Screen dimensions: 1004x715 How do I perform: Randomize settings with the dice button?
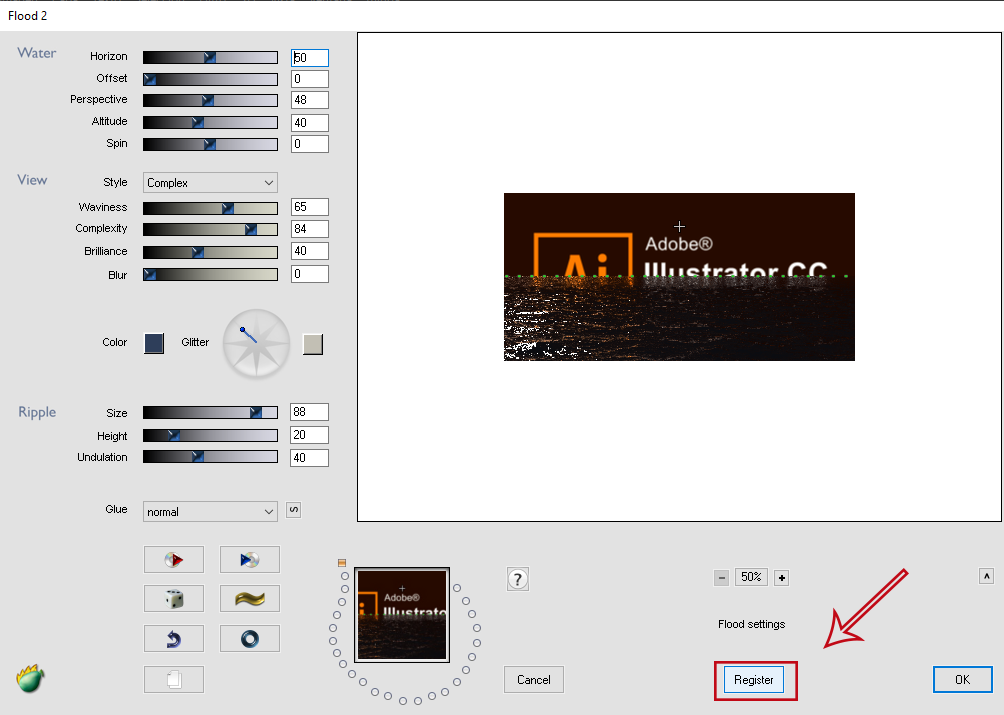pos(174,599)
